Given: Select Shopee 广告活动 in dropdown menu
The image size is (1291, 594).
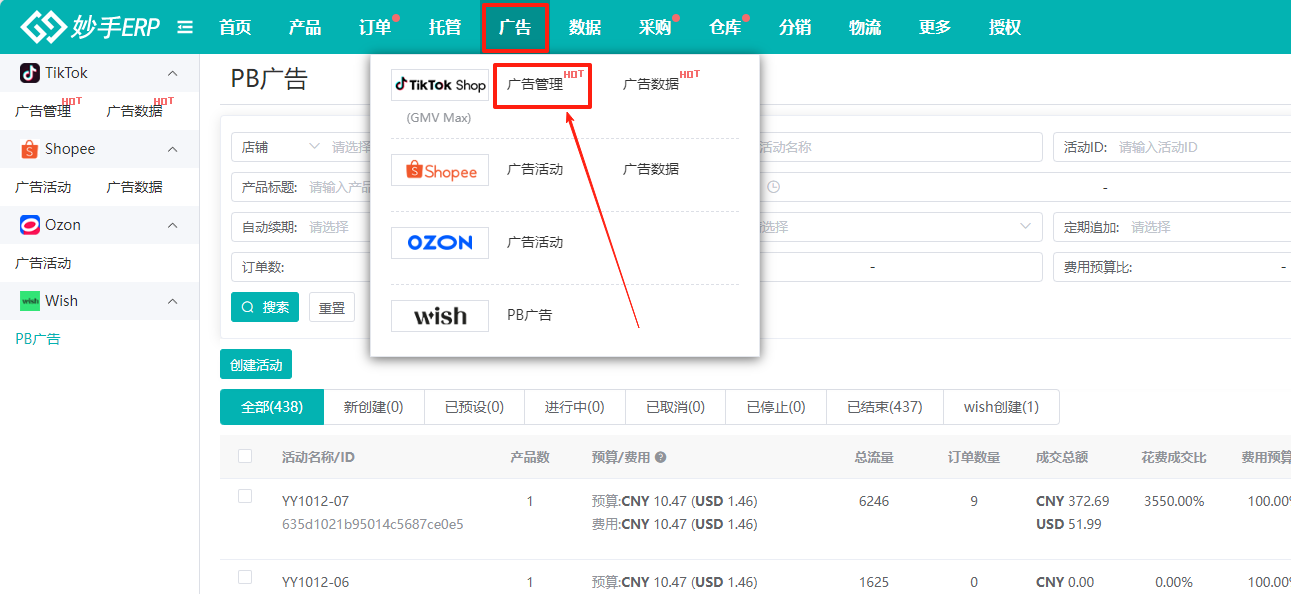Looking at the screenshot, I should [535, 169].
